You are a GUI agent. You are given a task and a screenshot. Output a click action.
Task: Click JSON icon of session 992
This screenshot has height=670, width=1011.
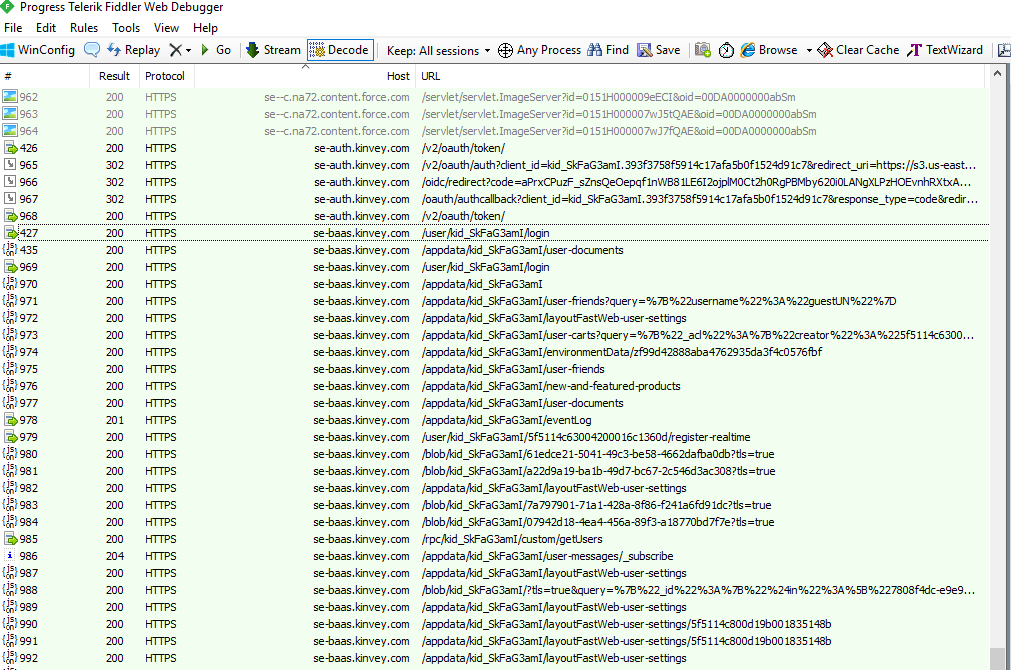tap(10, 658)
